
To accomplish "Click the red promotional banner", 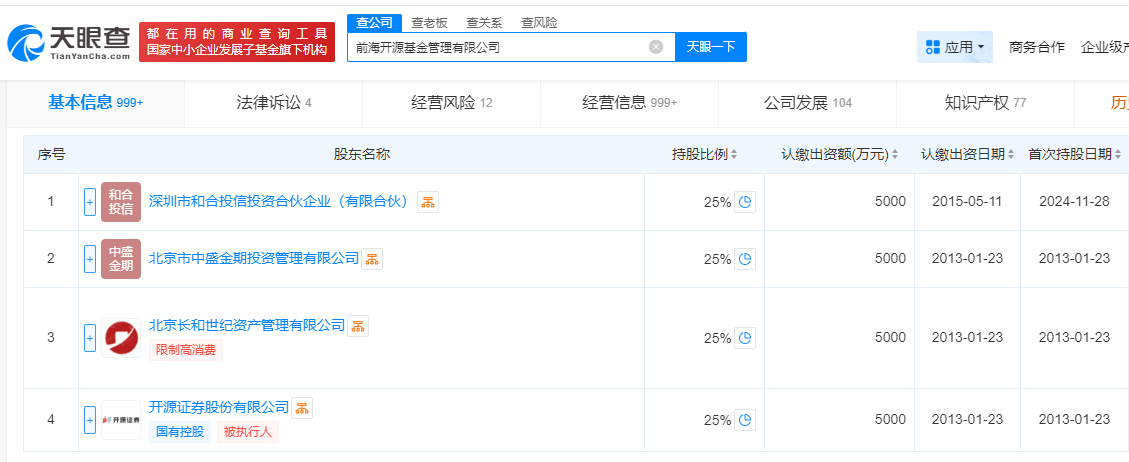I will click(237, 42).
